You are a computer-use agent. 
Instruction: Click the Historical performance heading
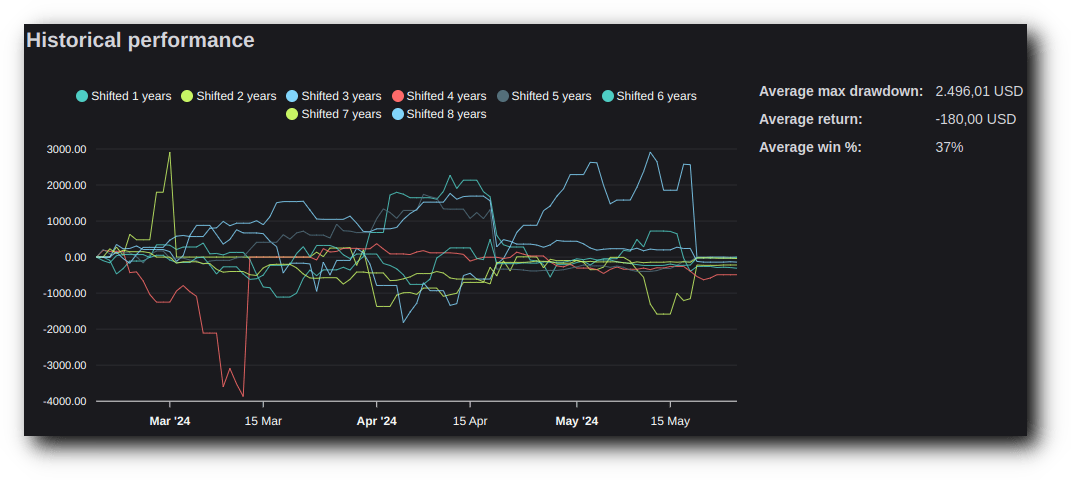click(x=140, y=40)
